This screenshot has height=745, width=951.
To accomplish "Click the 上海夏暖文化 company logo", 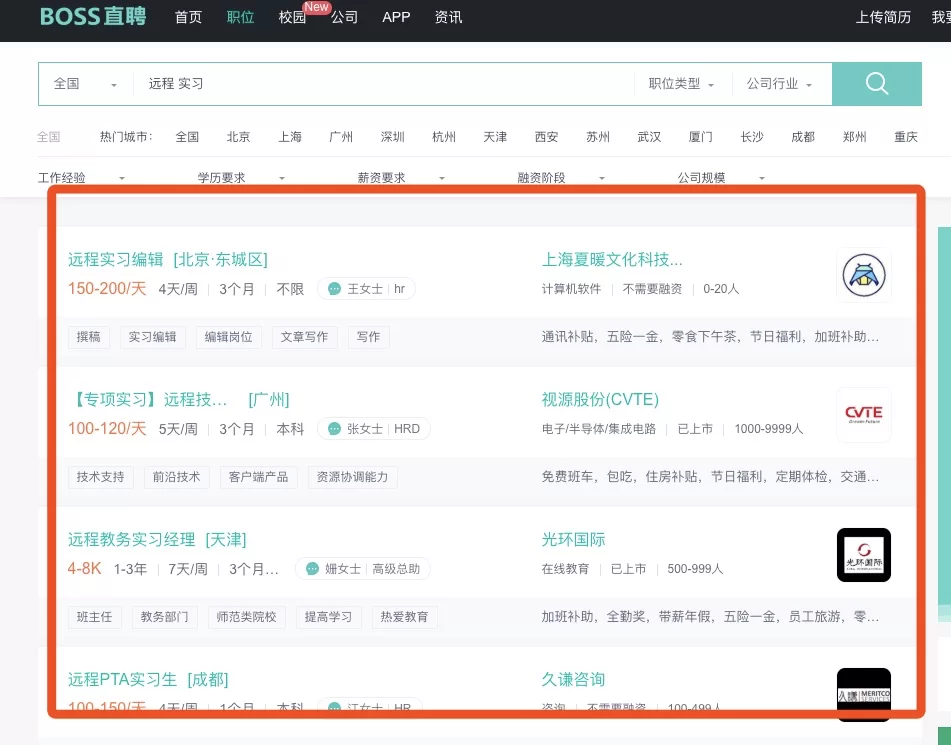I will point(863,274).
